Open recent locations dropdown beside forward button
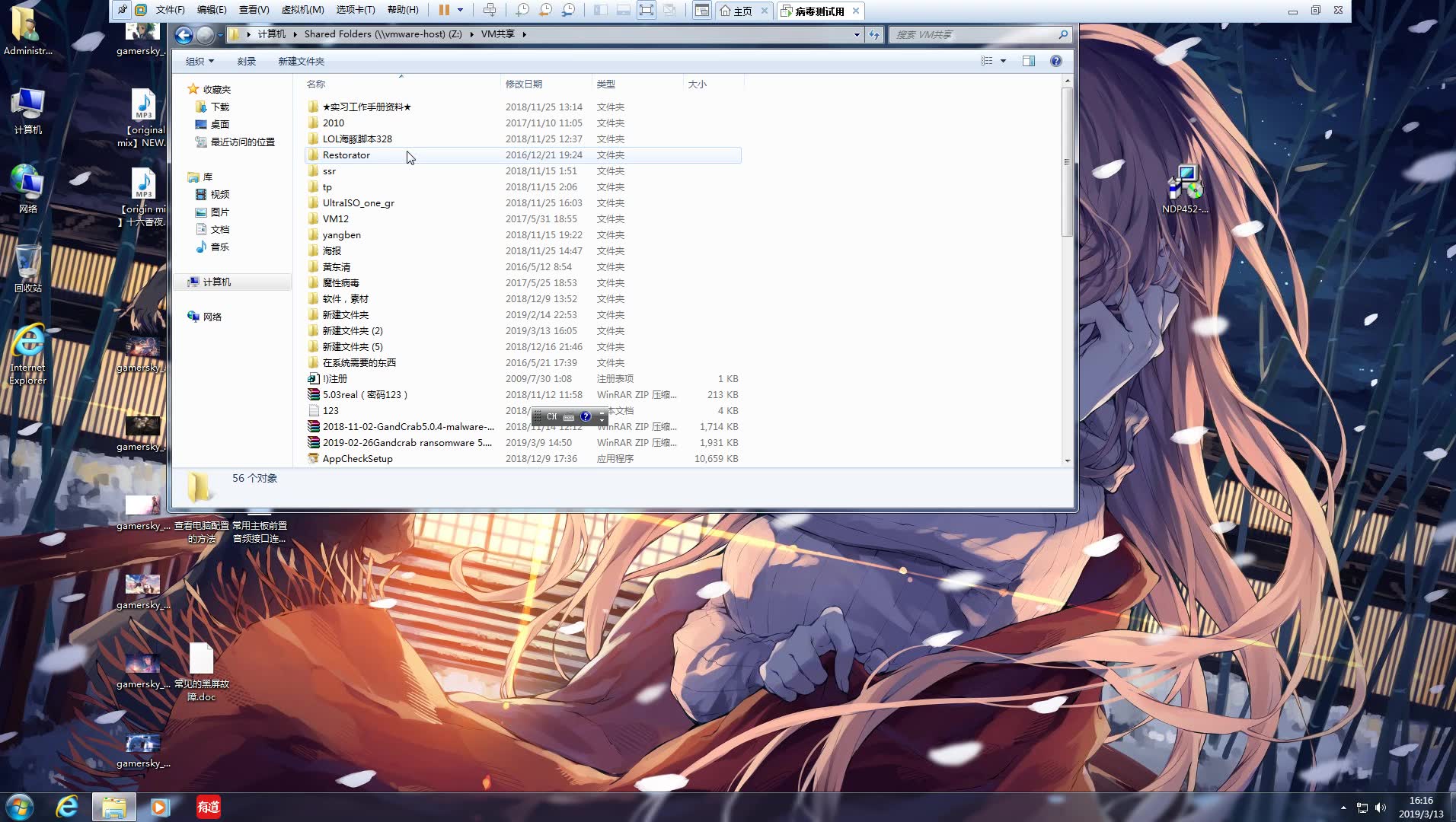1456x822 pixels. coord(220,34)
